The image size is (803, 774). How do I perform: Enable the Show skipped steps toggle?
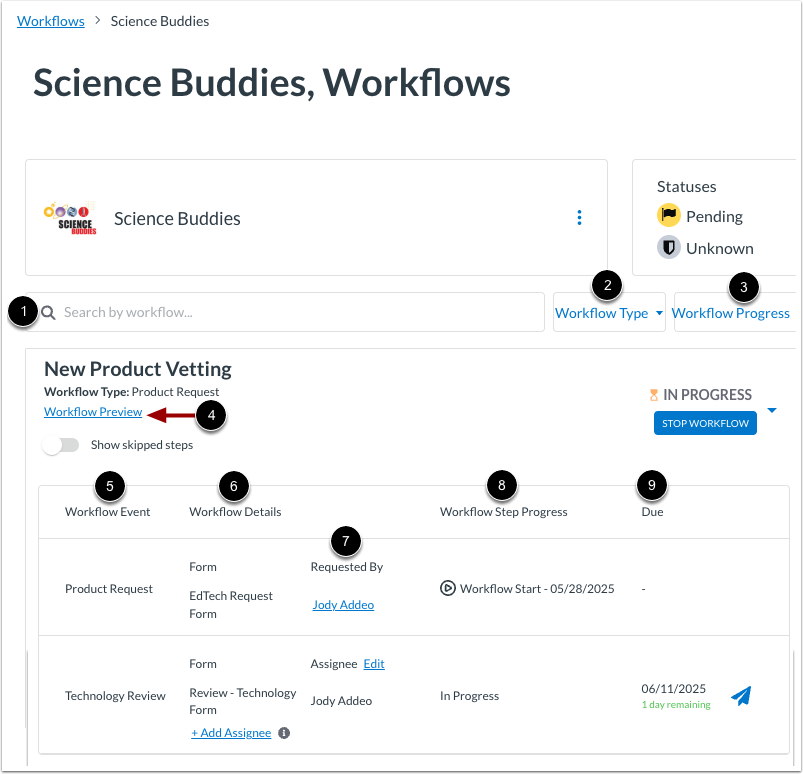61,445
